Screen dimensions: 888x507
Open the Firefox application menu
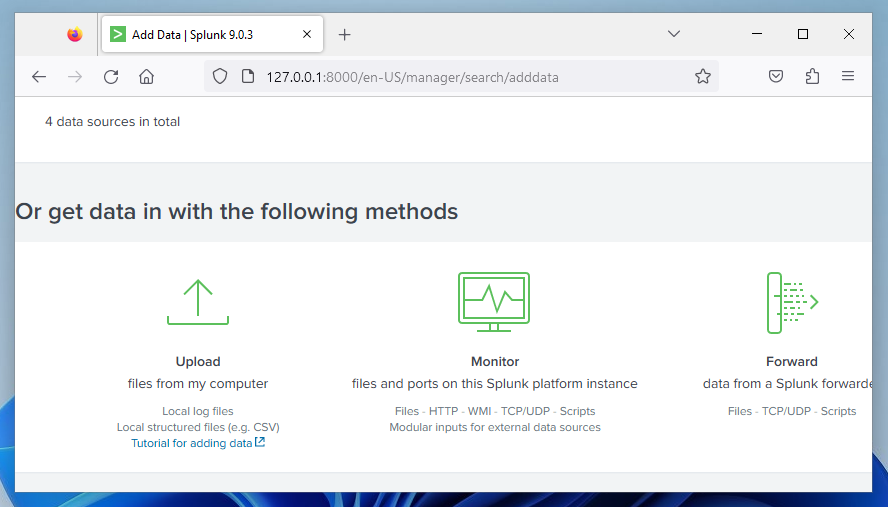[848, 76]
